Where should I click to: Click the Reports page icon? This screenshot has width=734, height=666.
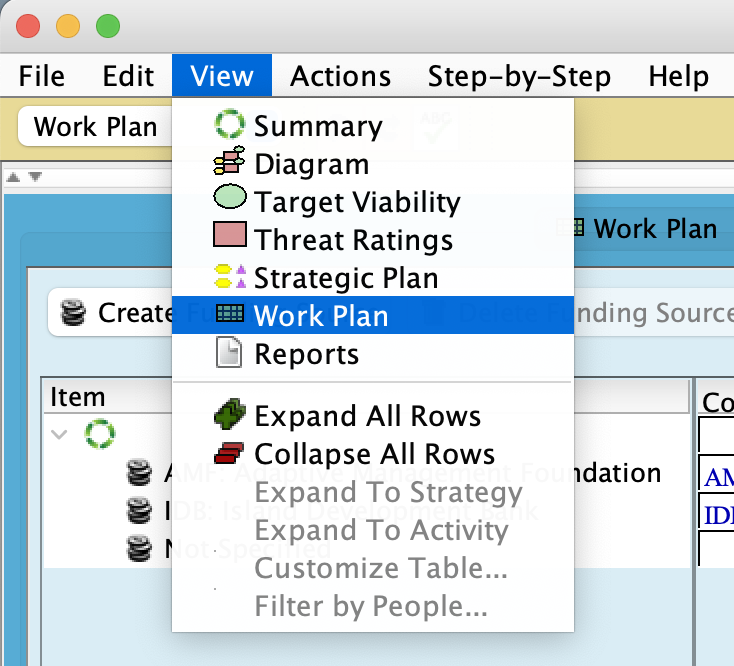point(229,353)
